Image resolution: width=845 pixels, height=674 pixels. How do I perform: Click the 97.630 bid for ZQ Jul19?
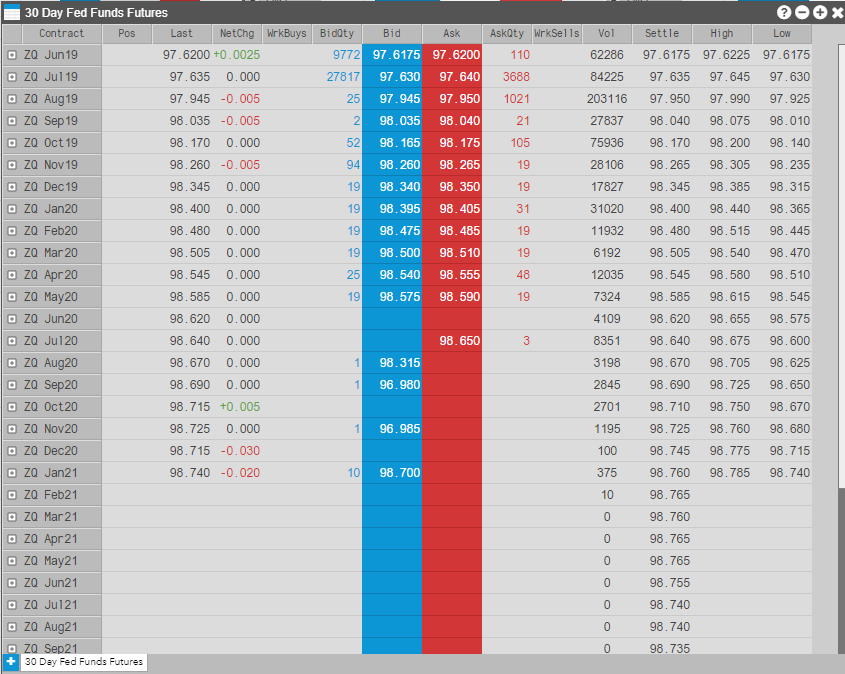pos(392,77)
